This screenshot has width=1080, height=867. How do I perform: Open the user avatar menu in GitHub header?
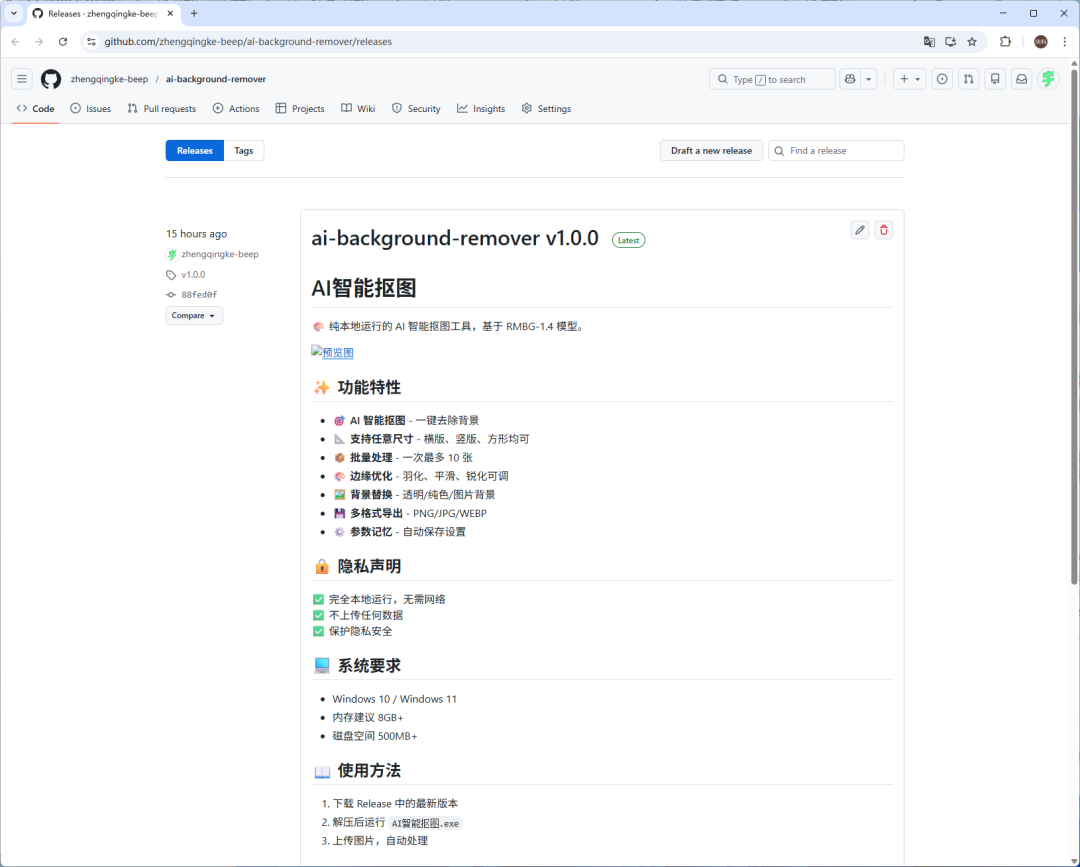pos(1048,79)
